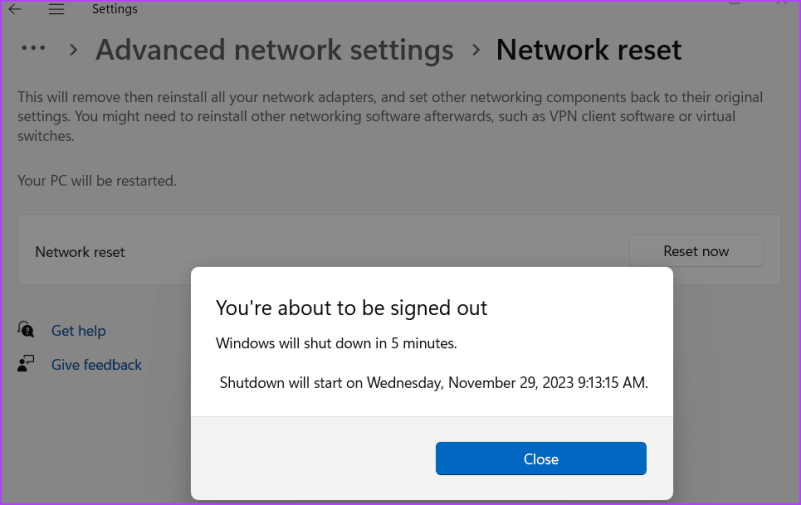Click the back arrow in Settings
801x505 pixels.
click(15, 9)
